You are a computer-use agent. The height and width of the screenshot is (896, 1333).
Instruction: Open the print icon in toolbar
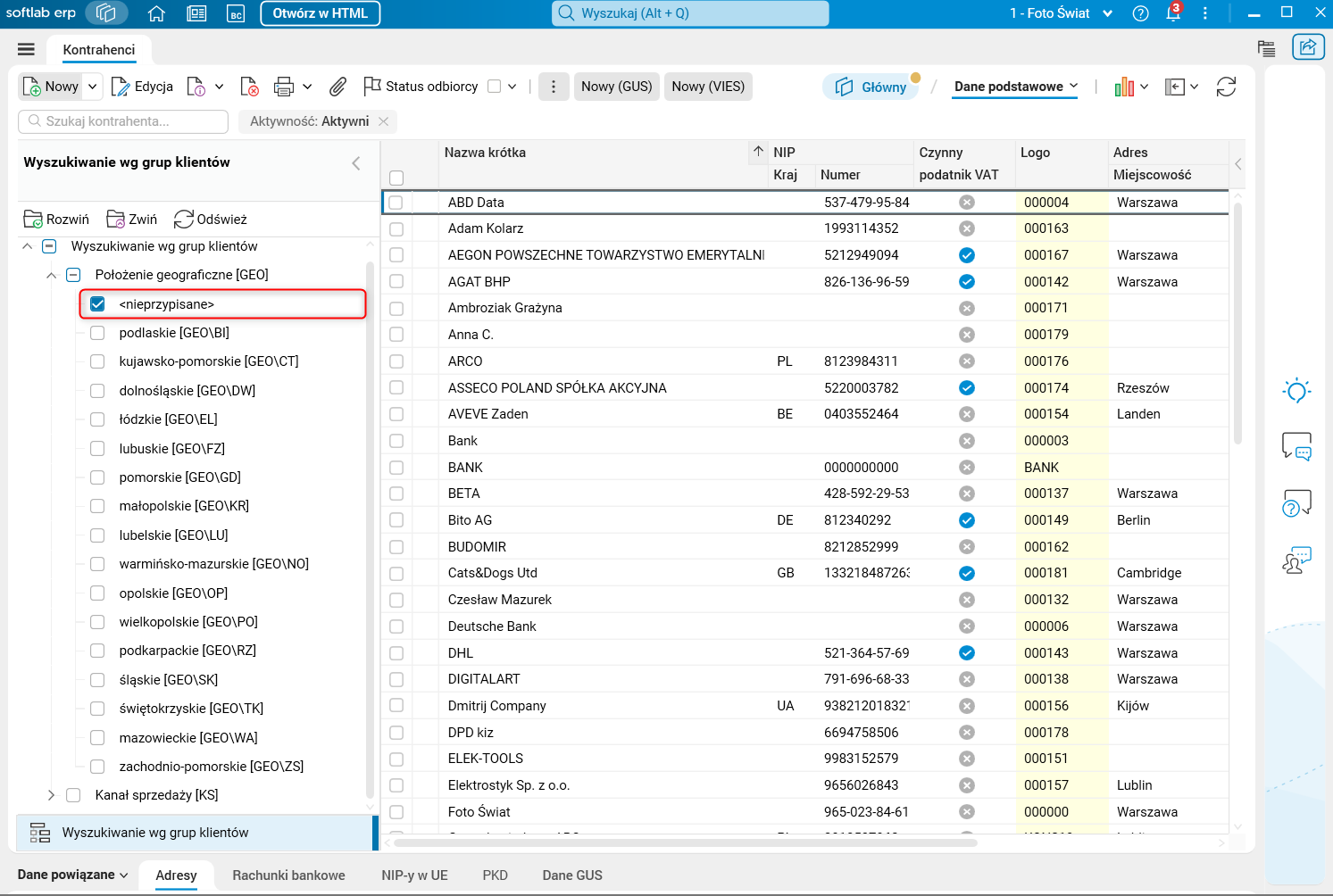pyautogui.click(x=284, y=87)
